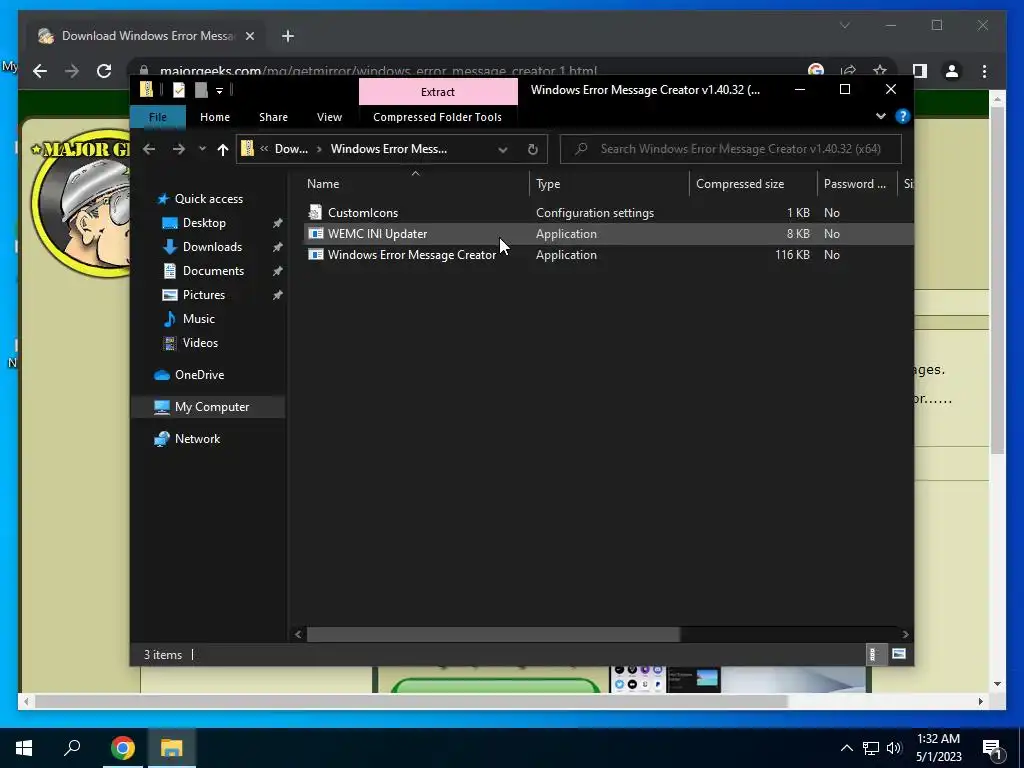1024x768 pixels.
Task: Click scroll right arrow in Explorer file list
Action: click(x=905, y=634)
